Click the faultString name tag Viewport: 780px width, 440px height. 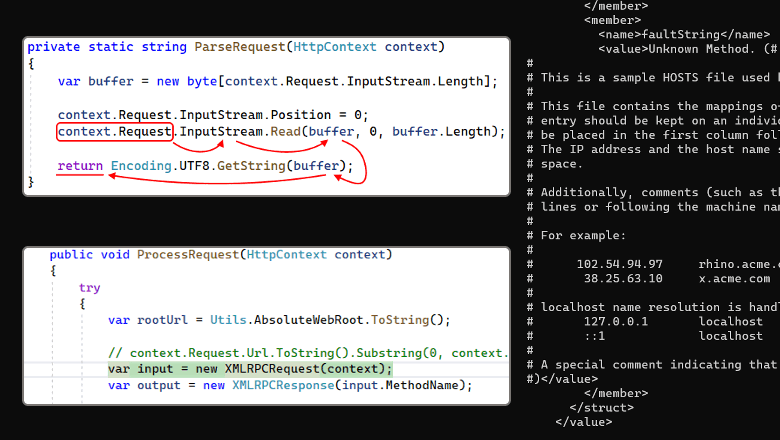[684, 34]
